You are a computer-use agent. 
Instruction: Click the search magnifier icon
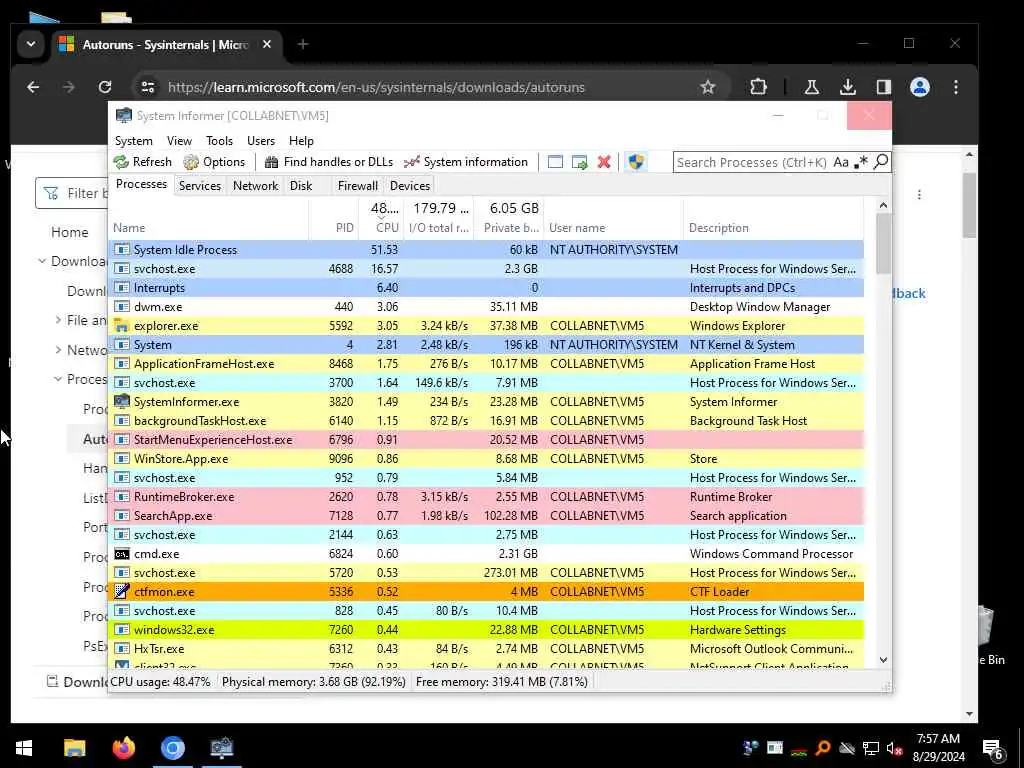click(880, 161)
